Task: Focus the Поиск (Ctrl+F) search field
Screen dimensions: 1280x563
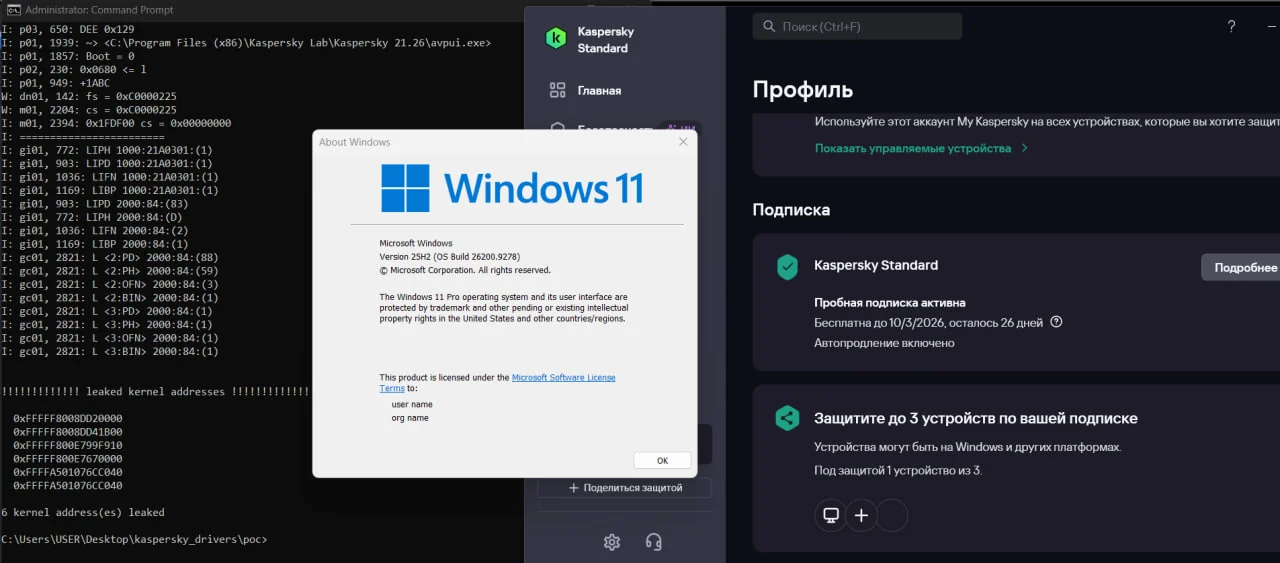Action: (x=857, y=26)
